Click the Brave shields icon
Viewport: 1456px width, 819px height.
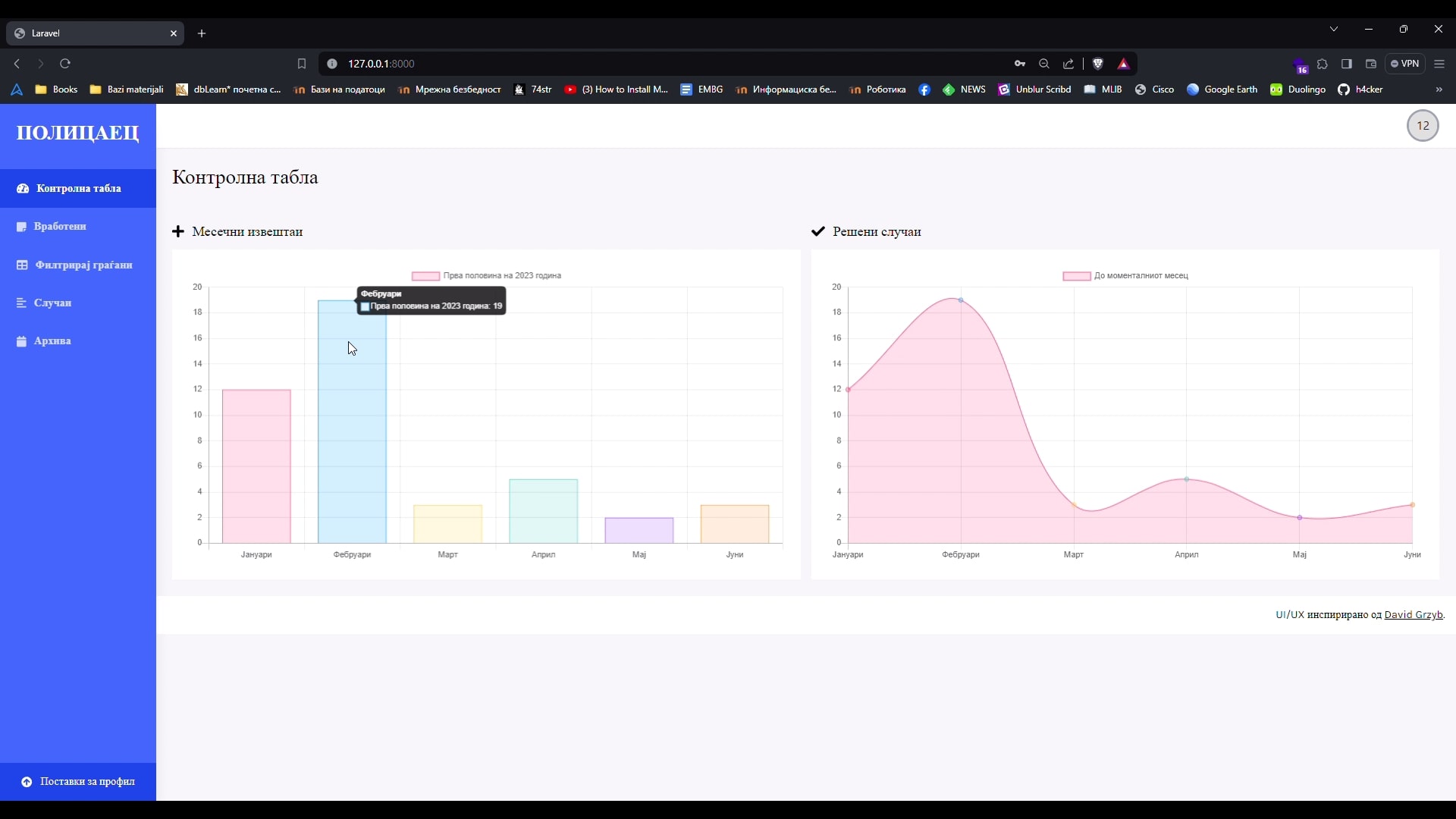tap(1097, 64)
